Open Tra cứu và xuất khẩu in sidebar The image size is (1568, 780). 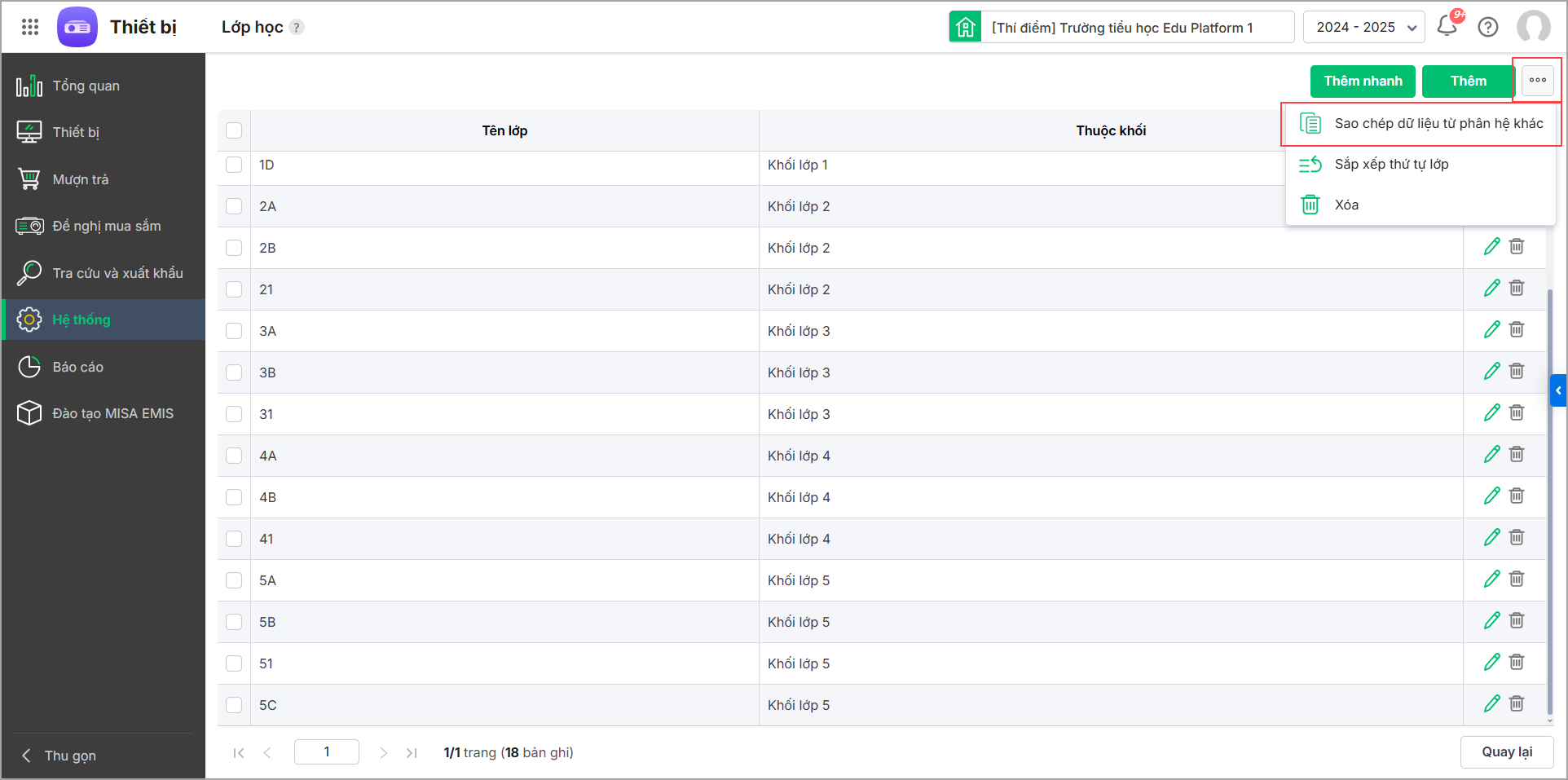104,273
